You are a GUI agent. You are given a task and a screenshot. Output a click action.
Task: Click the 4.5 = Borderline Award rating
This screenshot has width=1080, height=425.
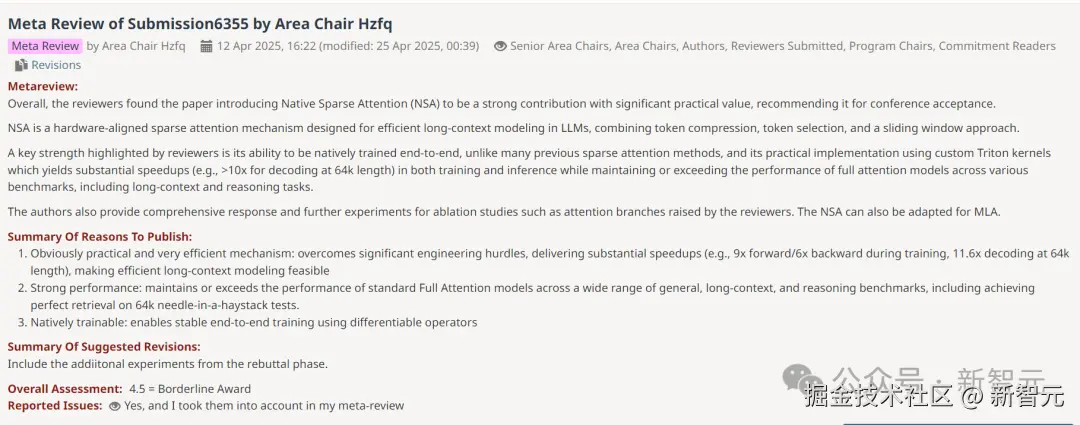pos(190,389)
